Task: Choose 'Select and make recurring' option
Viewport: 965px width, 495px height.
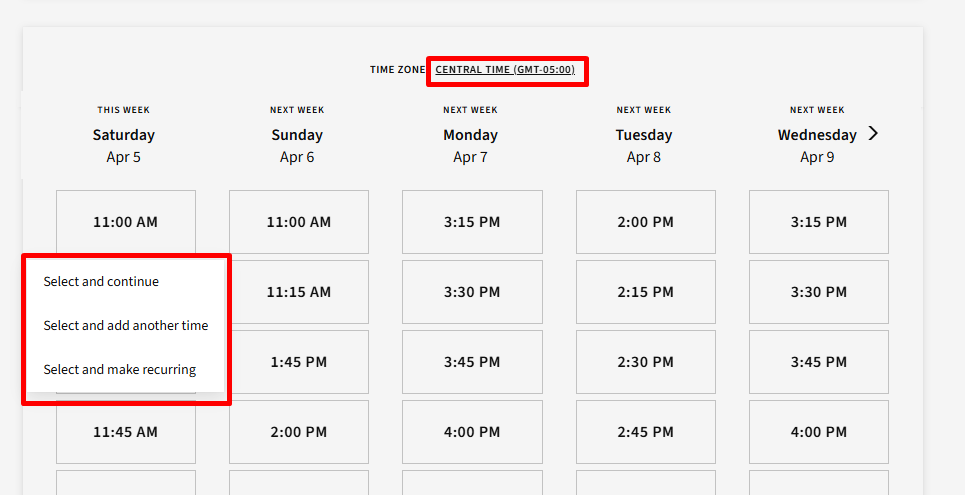Action: 120,370
